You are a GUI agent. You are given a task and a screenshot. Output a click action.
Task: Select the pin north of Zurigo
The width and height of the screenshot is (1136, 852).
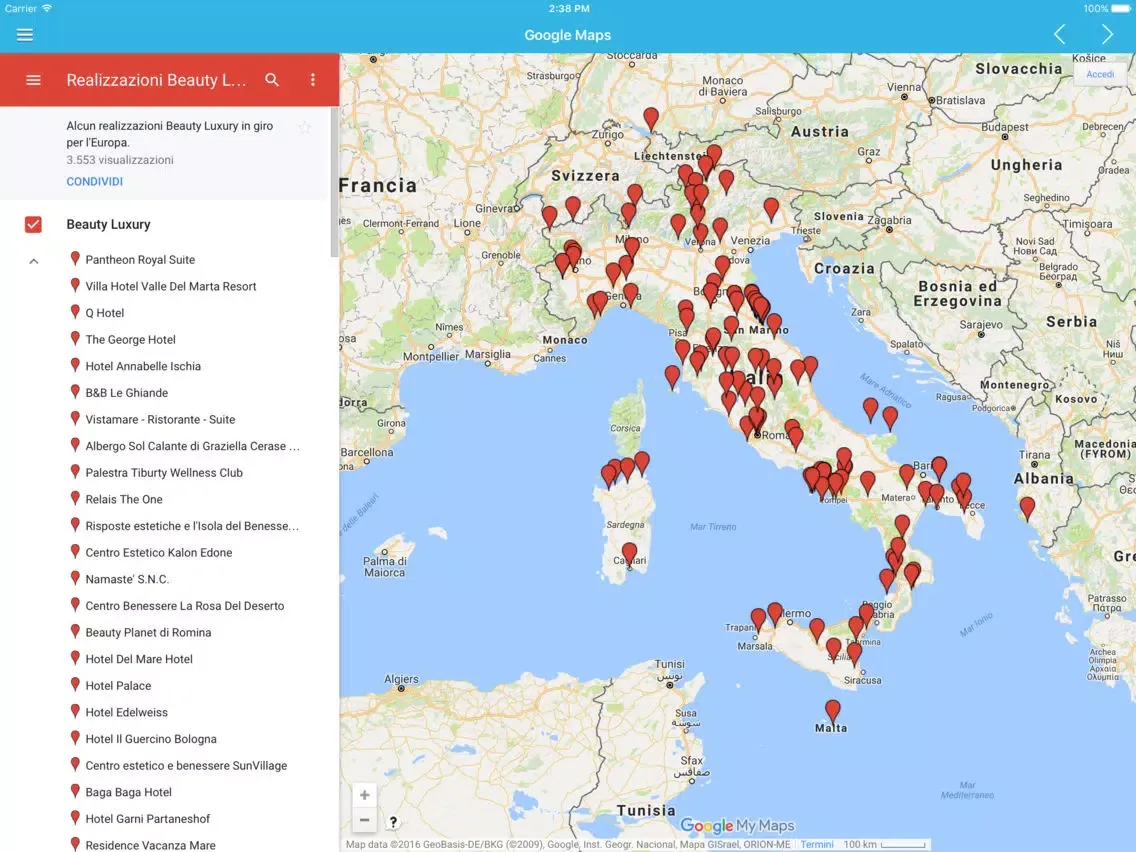tap(651, 118)
